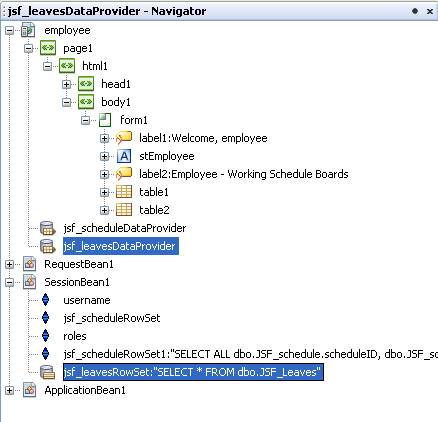This screenshot has height=422, width=438.
Task: Click the username property diamond icon
Action: (46, 300)
